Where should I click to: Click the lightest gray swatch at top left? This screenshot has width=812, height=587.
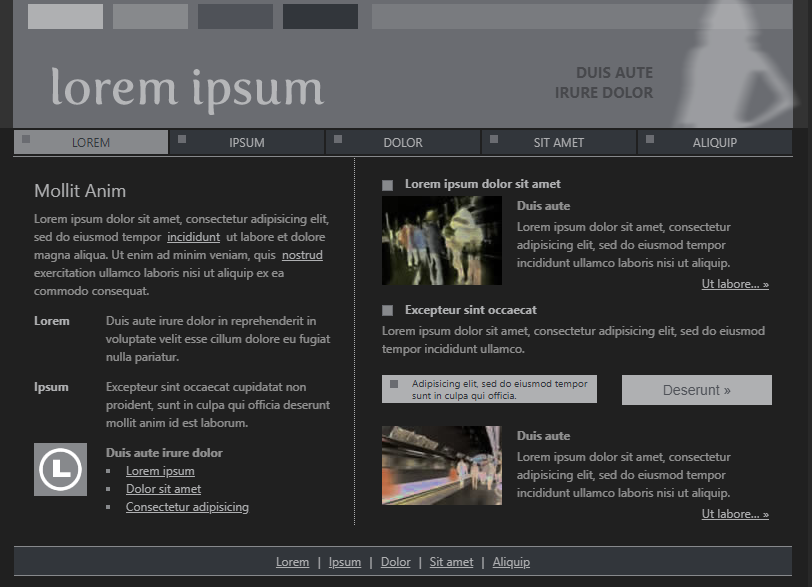tap(65, 17)
